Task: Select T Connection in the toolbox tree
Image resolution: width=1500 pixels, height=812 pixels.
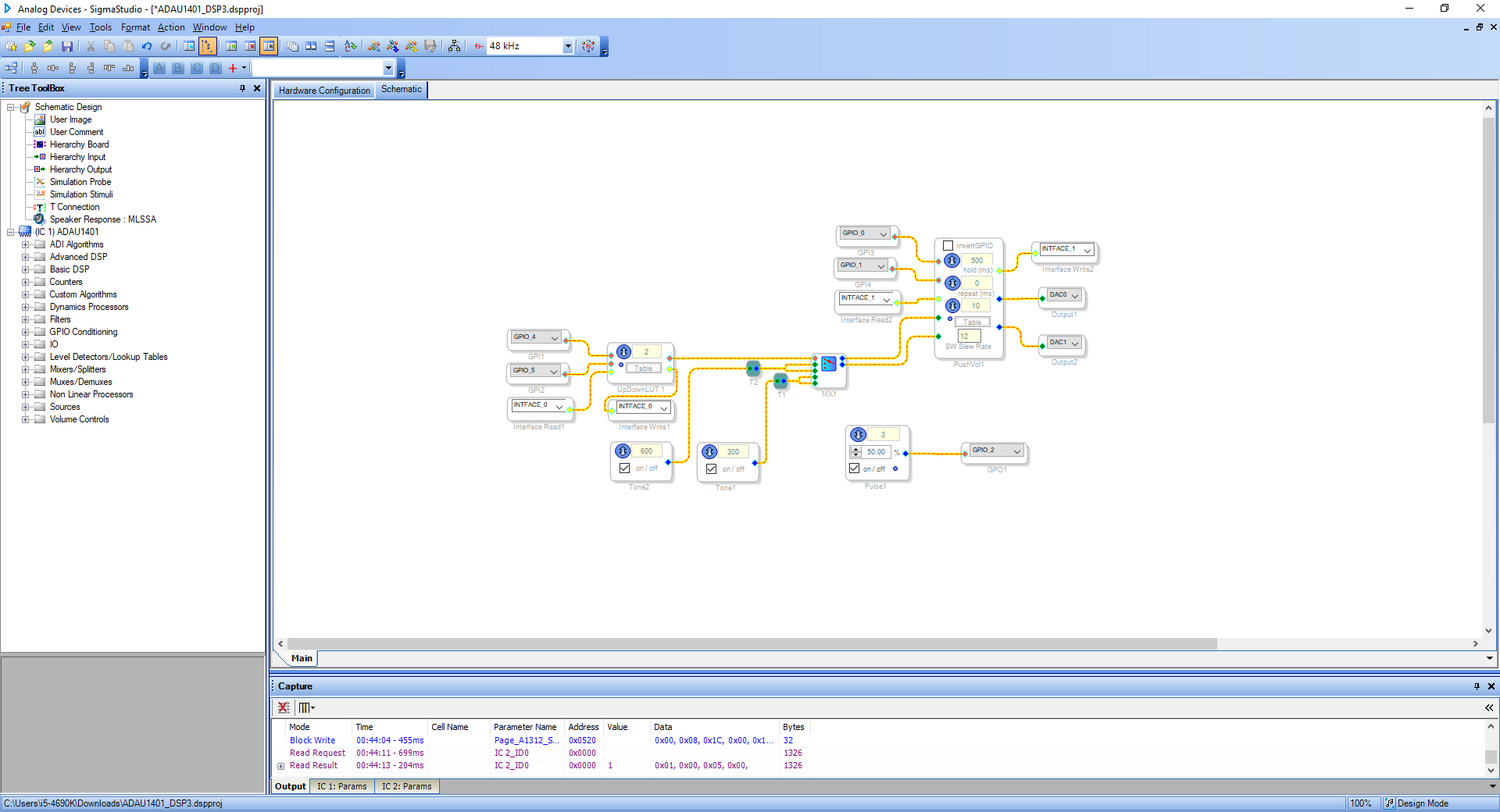Action: click(74, 207)
